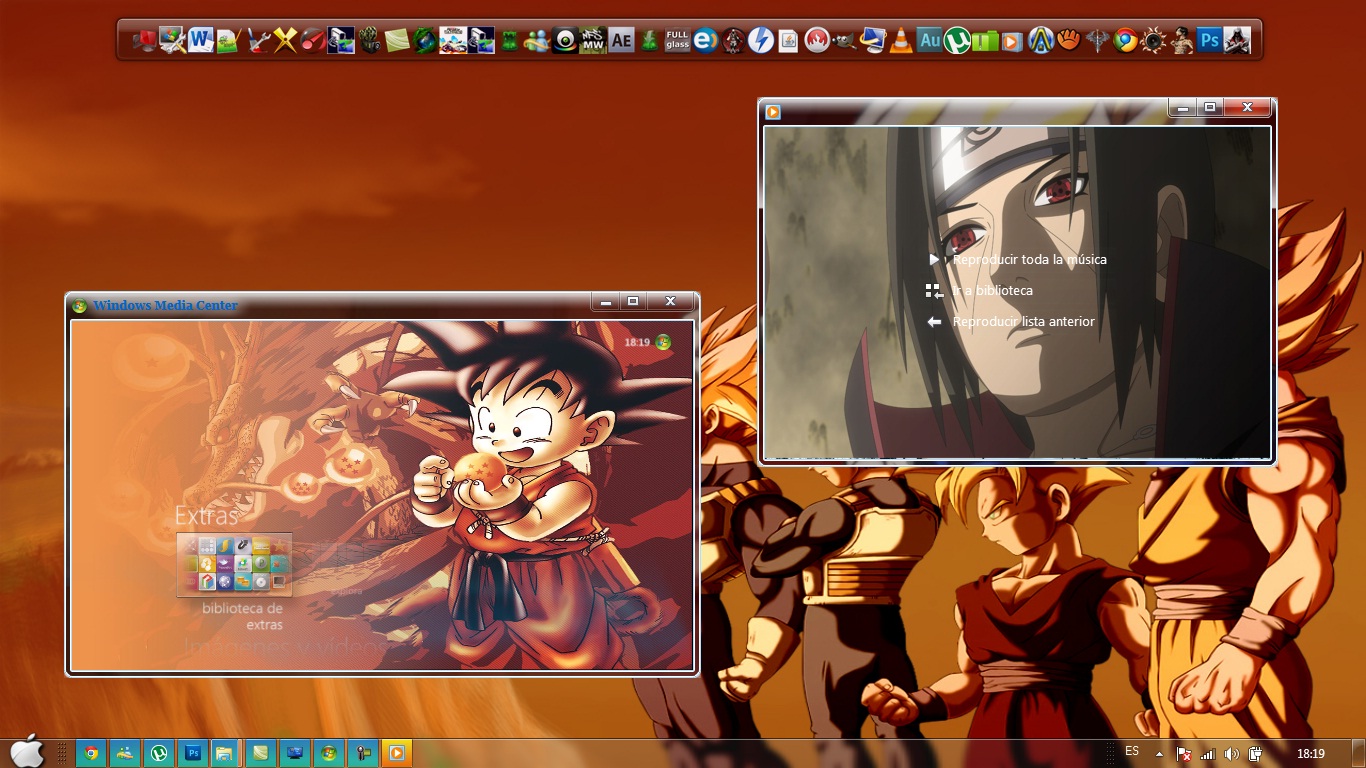Maximize the Windows Media Center window
The height and width of the screenshot is (768, 1366).
pos(632,301)
